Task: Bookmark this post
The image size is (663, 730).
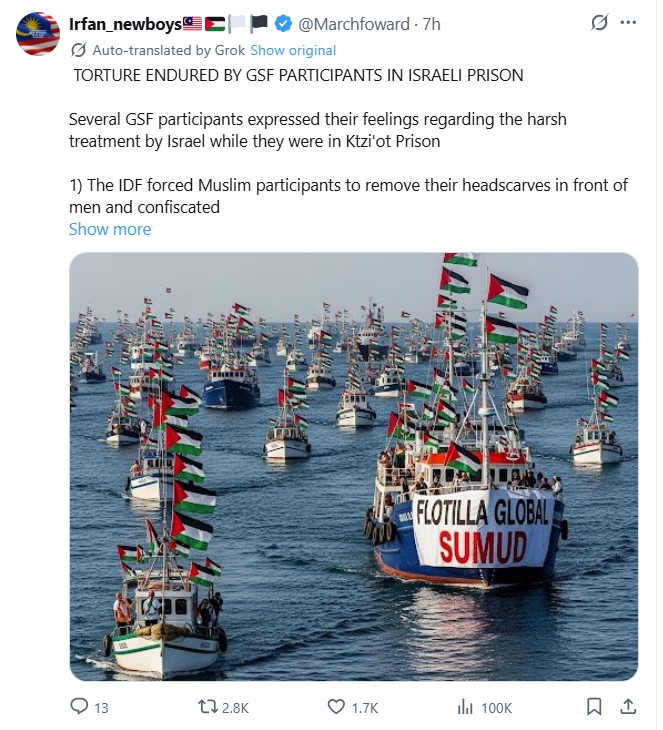Action: tap(594, 707)
